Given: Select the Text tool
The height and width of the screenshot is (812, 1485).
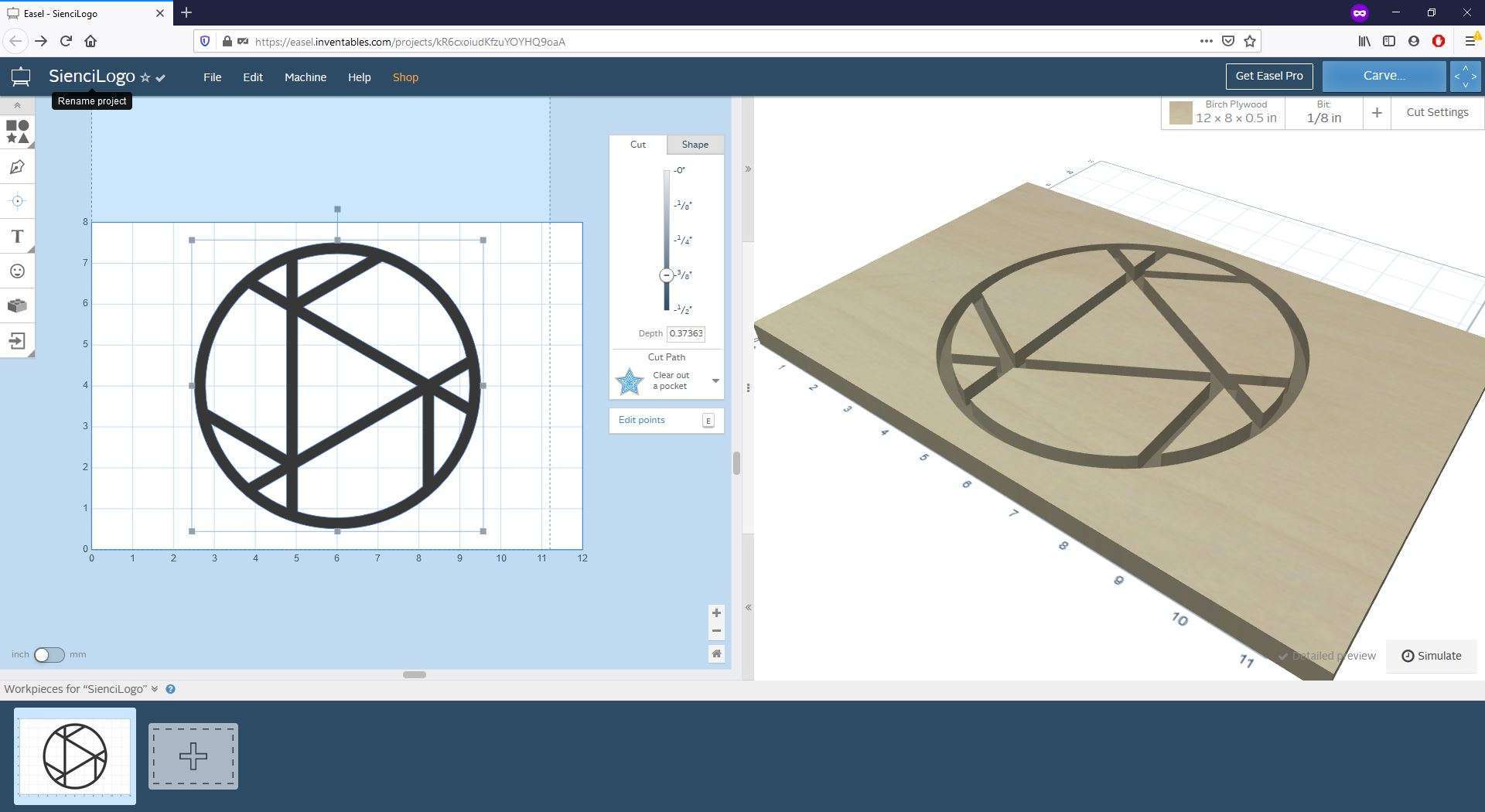Looking at the screenshot, I should [17, 237].
